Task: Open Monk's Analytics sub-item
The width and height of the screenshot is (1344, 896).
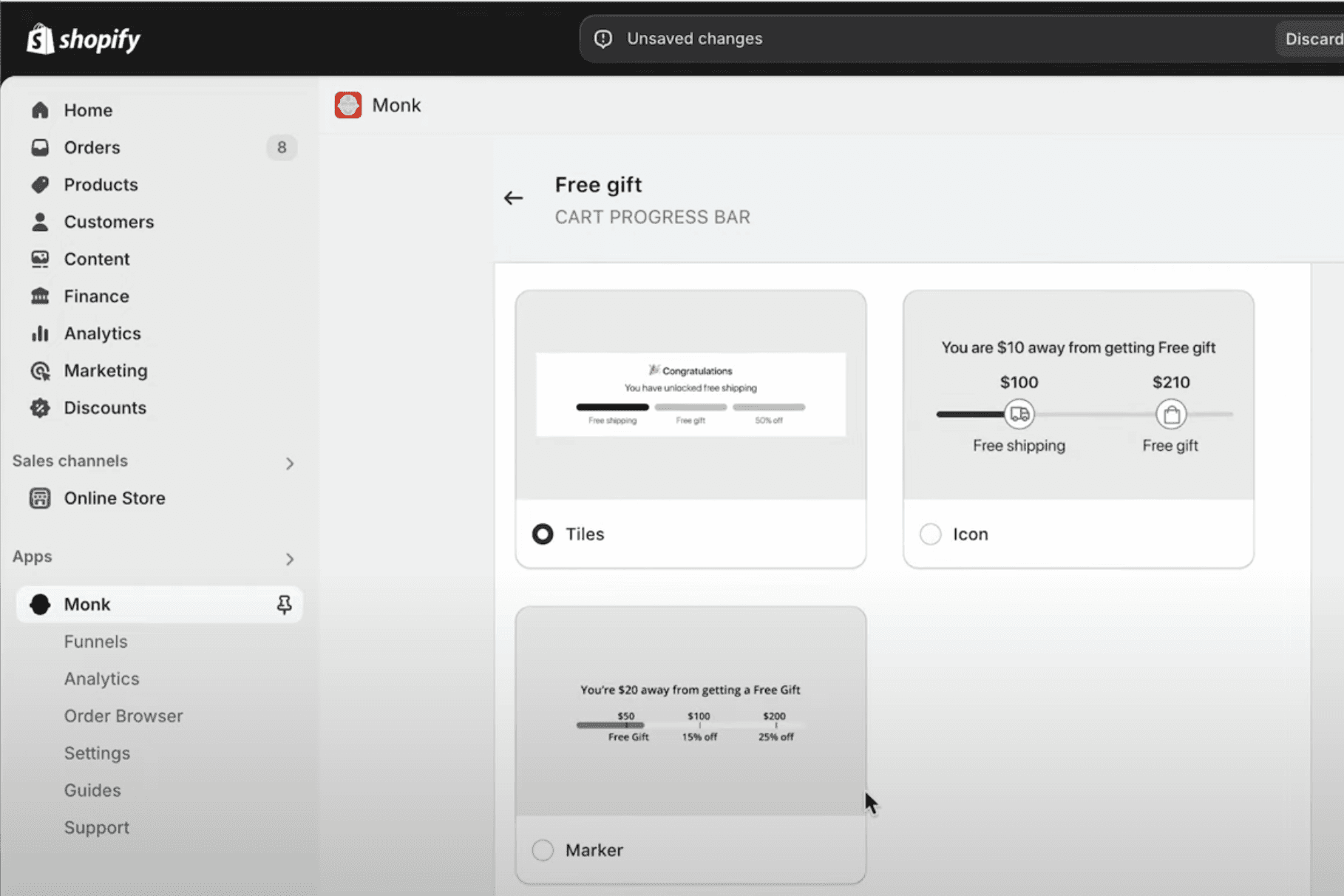Action: (101, 679)
